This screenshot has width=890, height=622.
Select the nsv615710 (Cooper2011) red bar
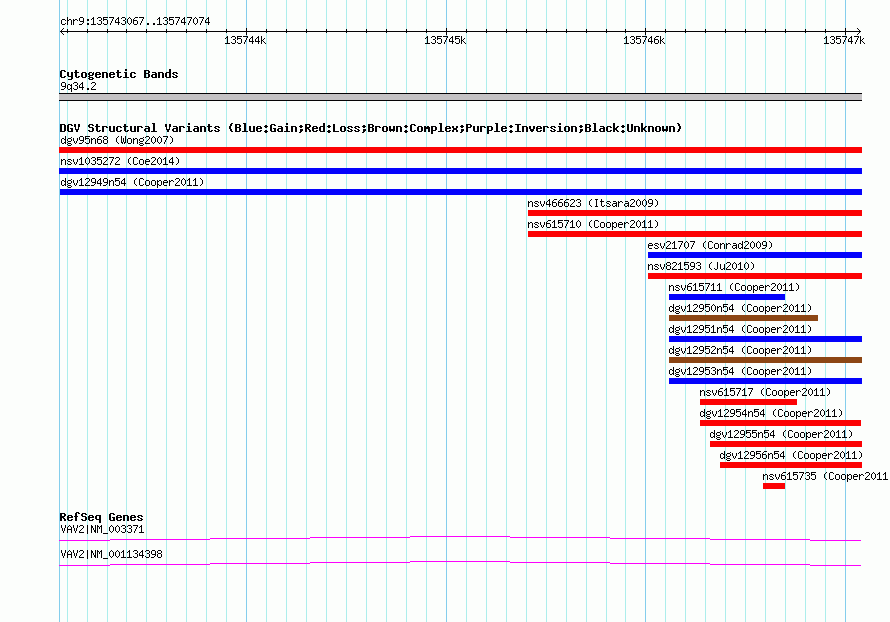(695, 234)
